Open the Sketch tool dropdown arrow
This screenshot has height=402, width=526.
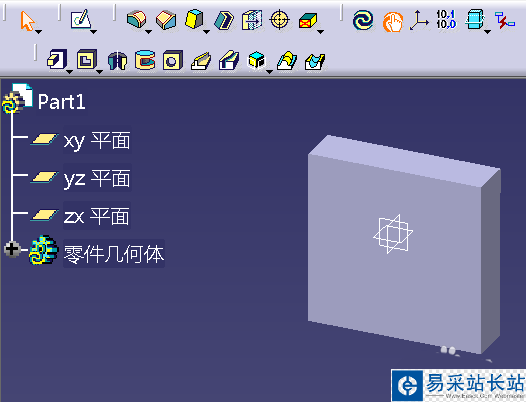point(94,32)
